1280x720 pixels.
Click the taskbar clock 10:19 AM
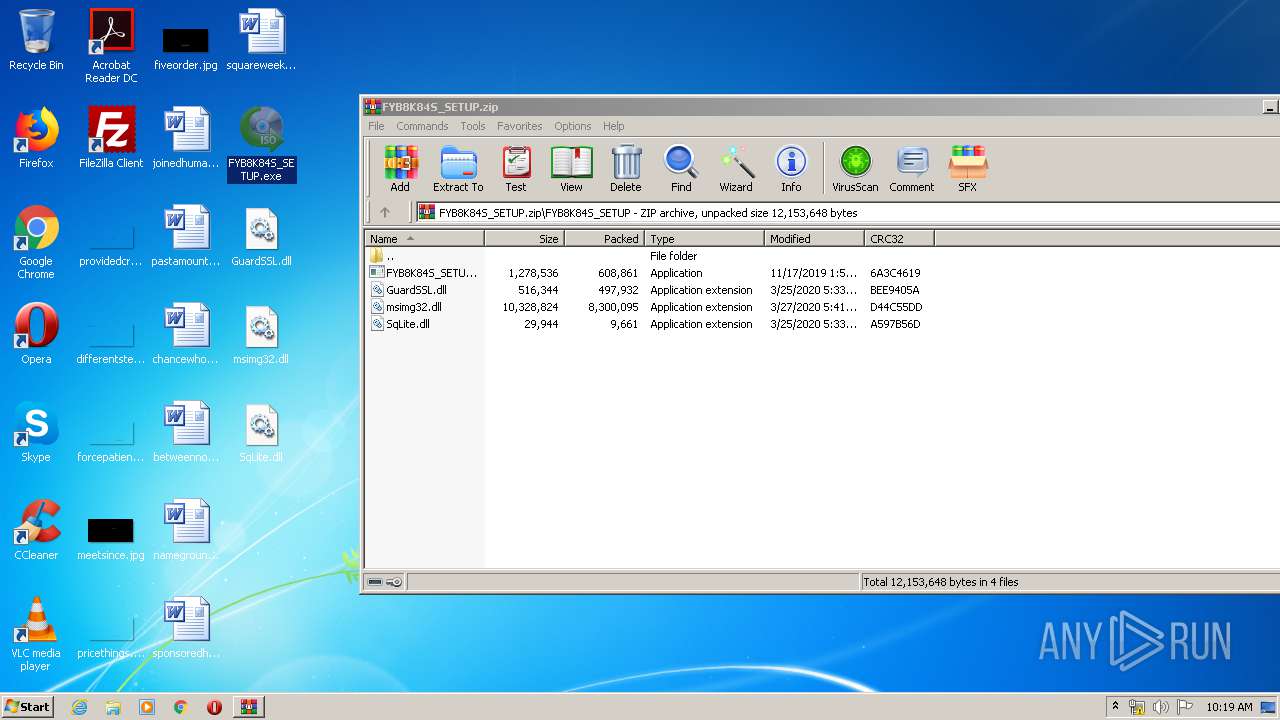1229,707
